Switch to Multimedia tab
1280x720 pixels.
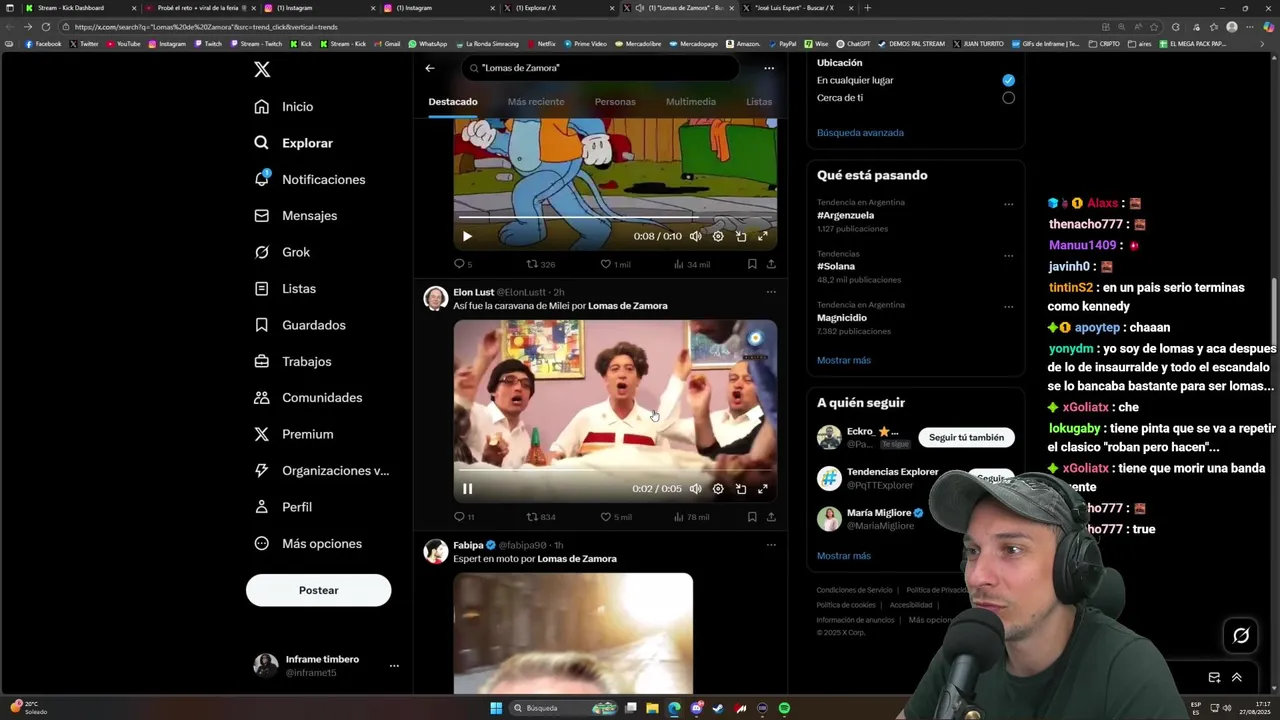coord(691,102)
